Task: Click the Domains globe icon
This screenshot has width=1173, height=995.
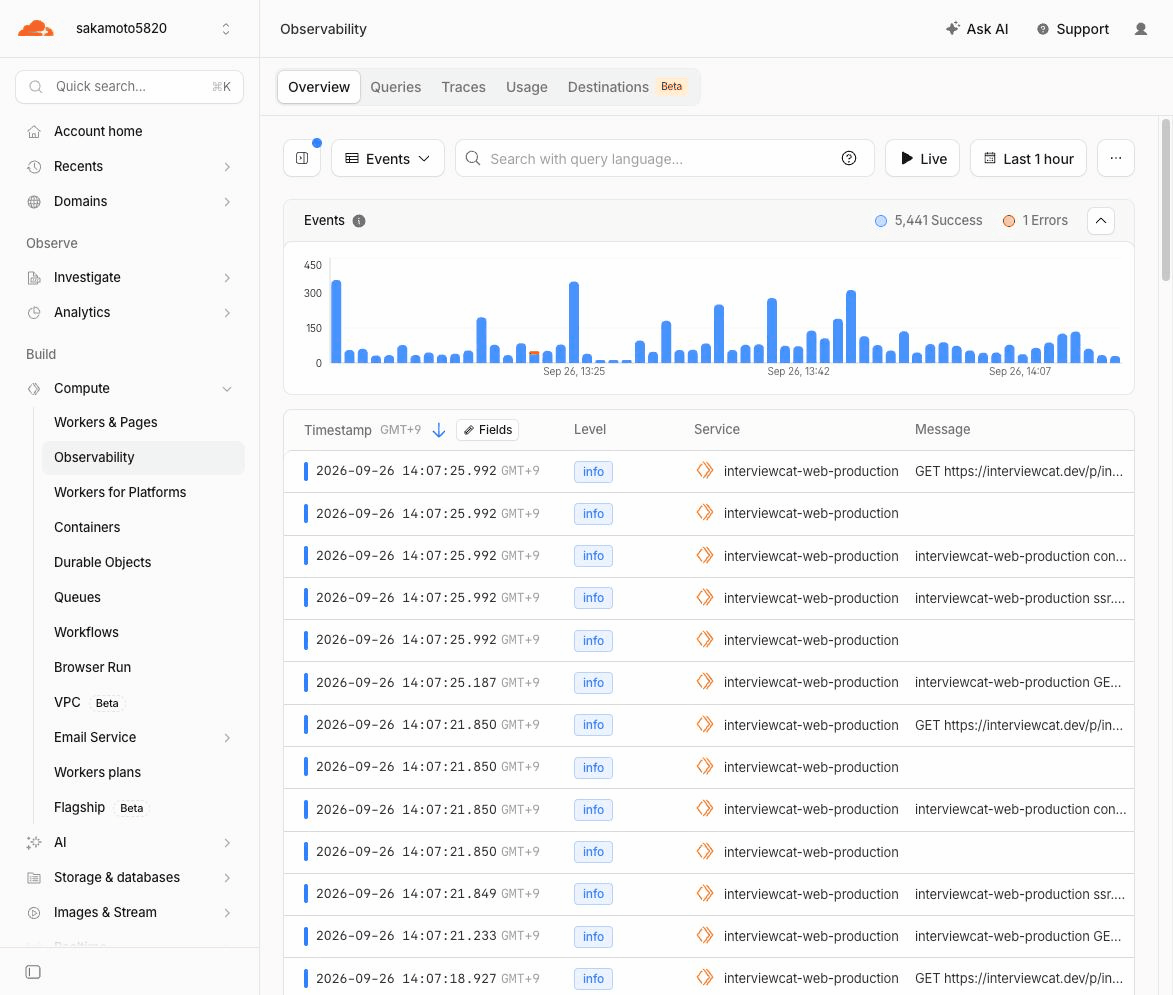Action: point(34,202)
